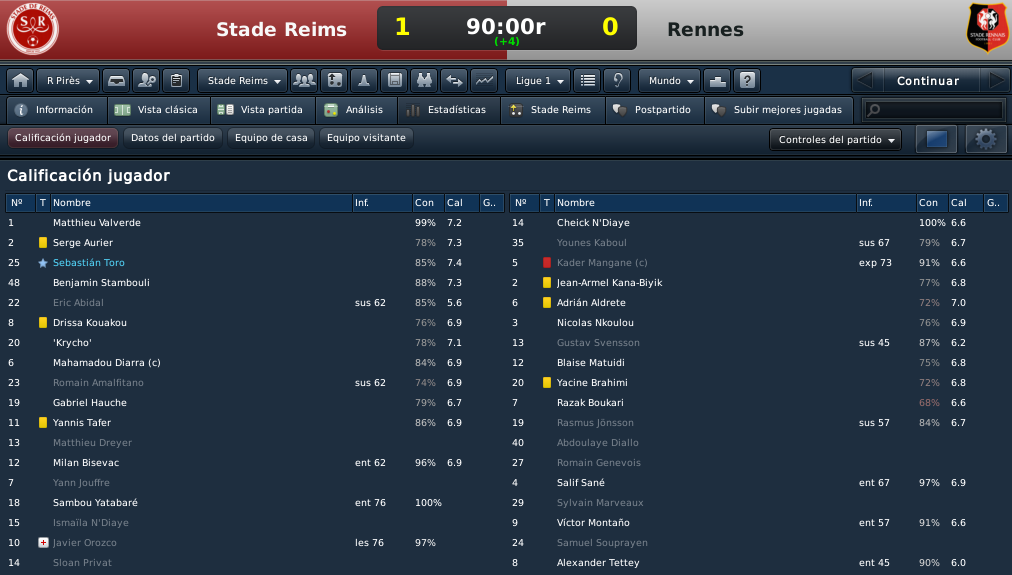Viewport: 1012px width, 575px height.
Task: Open the help question mark icon
Action: coord(747,81)
